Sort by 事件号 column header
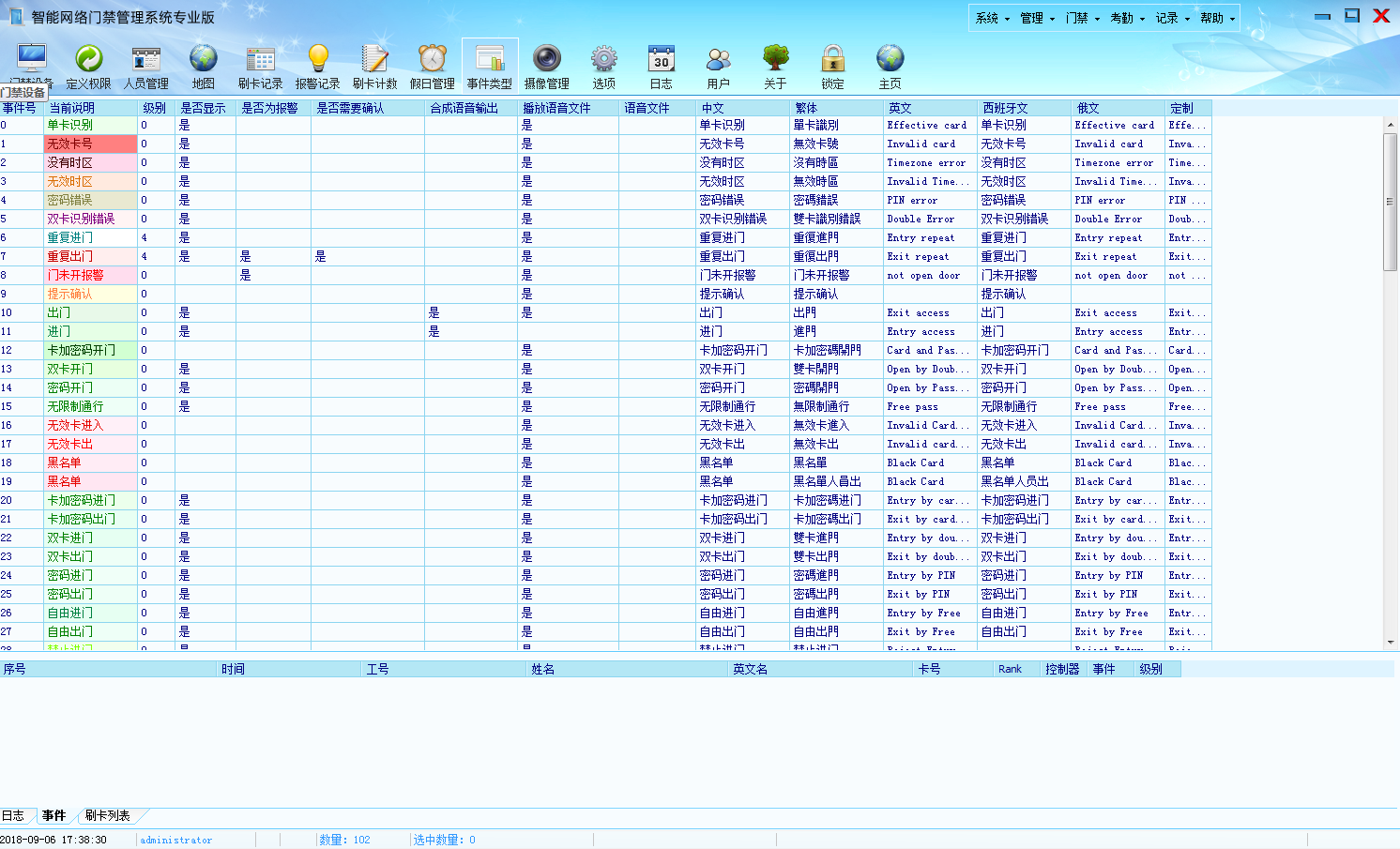 (22, 108)
